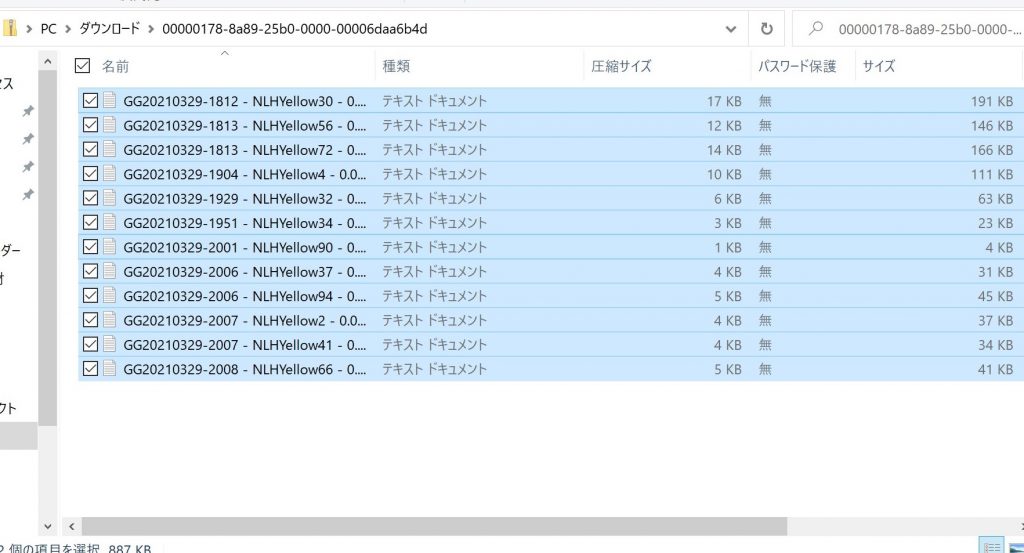Image resolution: width=1024 pixels, height=553 pixels.
Task: Click the 191 KB size cell
Action: click(991, 101)
